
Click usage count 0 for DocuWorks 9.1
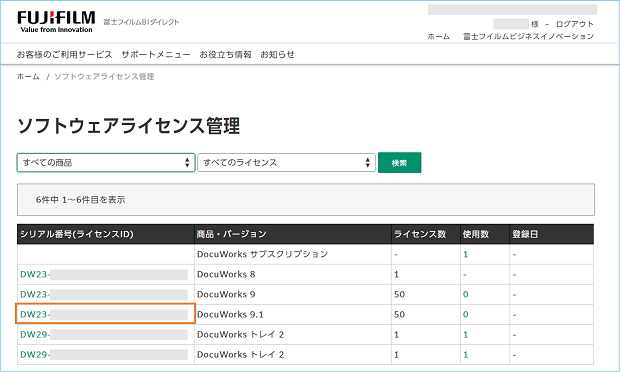pyautogui.click(x=465, y=315)
